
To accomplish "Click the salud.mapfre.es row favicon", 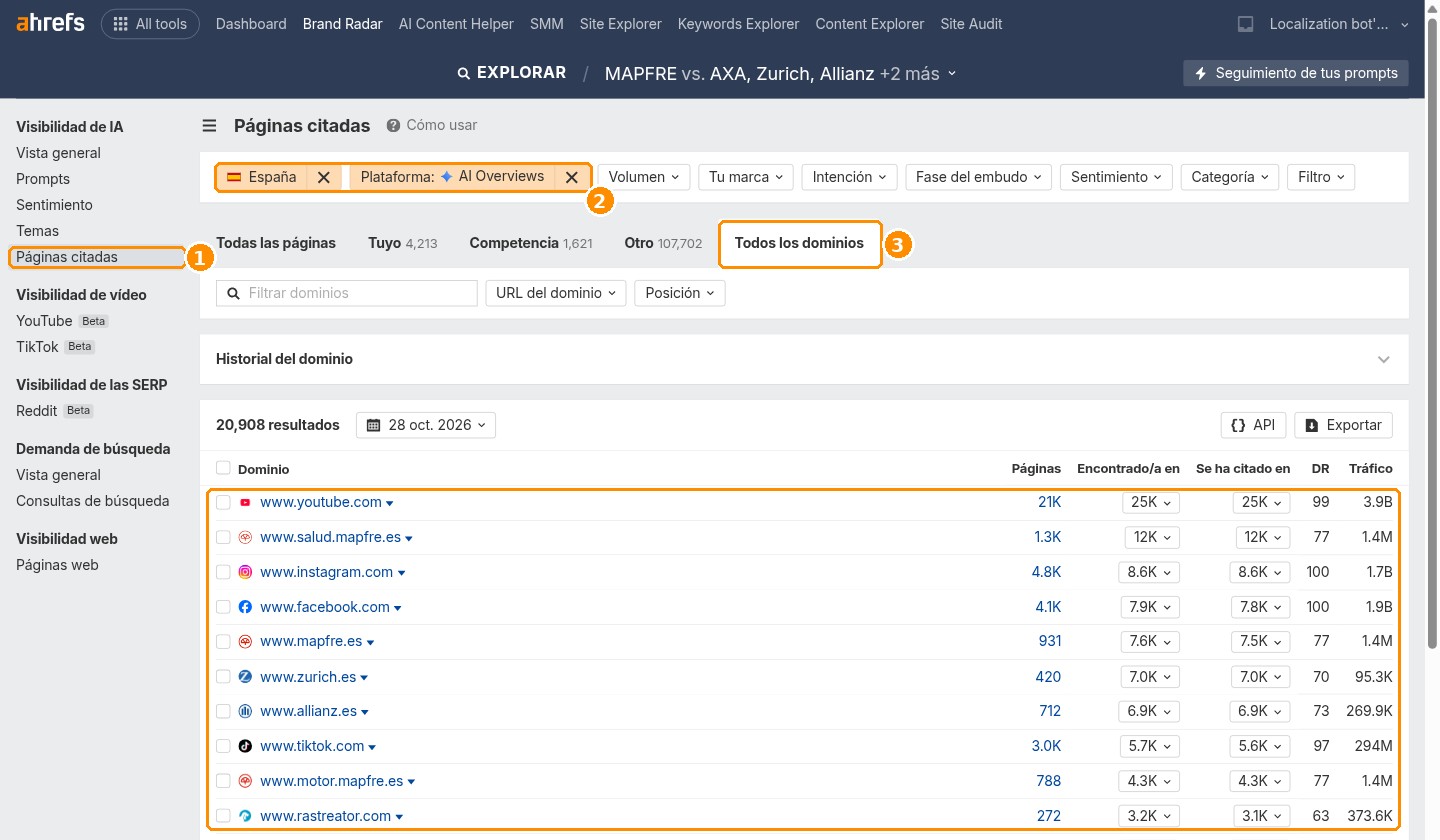I will click(x=245, y=537).
